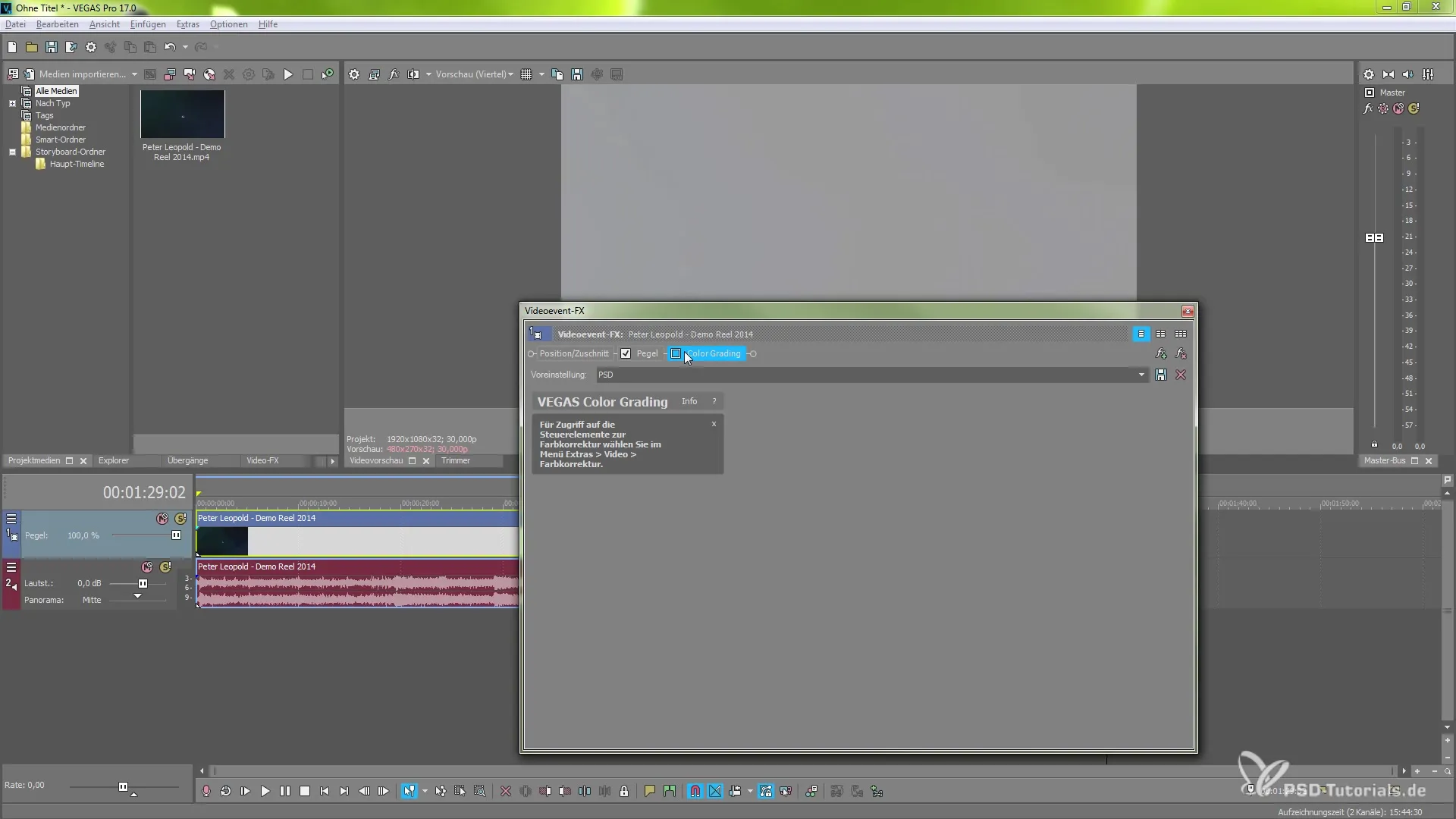Stop timeline playback
The width and height of the screenshot is (1456, 819).
[x=305, y=791]
